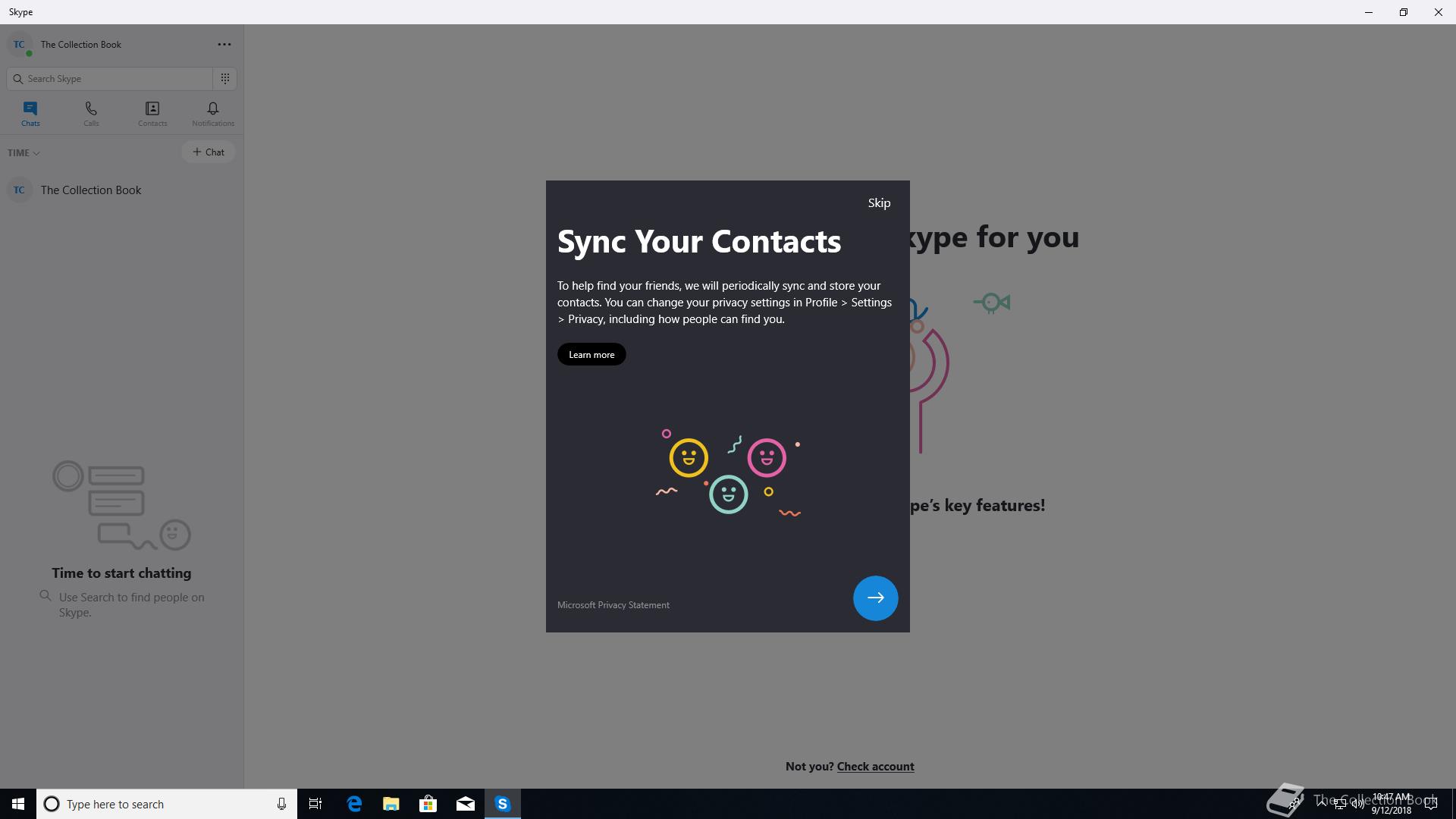Focus the Search Skype field
Viewport: 1456px width, 819px height.
tap(110, 79)
